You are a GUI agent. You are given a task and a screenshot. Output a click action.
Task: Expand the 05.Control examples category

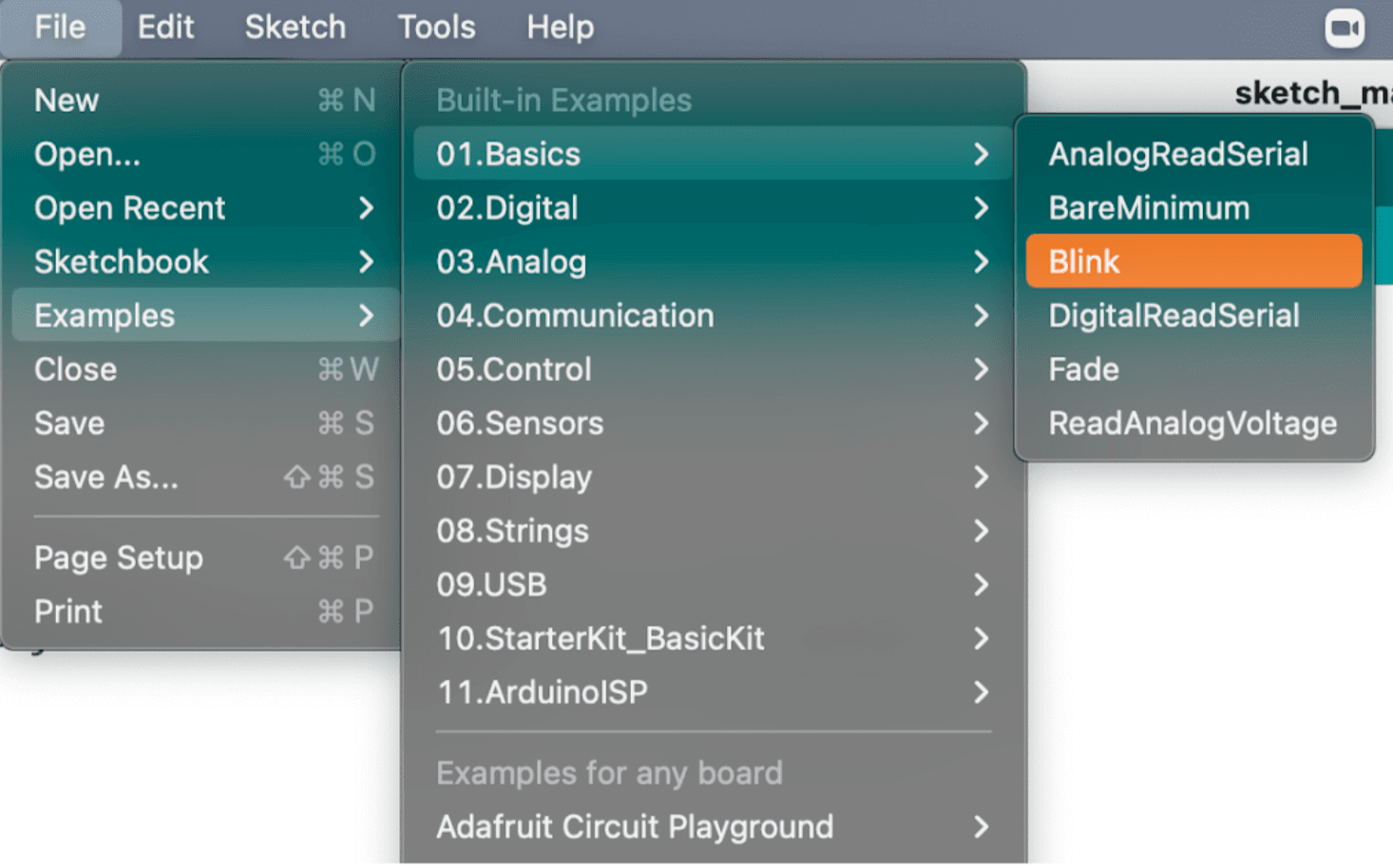pos(713,369)
